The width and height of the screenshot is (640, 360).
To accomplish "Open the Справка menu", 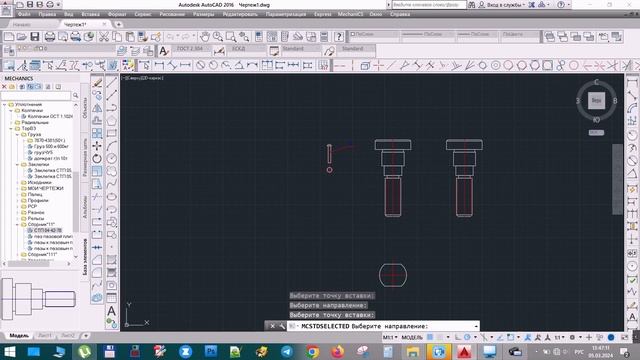I will (400, 14).
